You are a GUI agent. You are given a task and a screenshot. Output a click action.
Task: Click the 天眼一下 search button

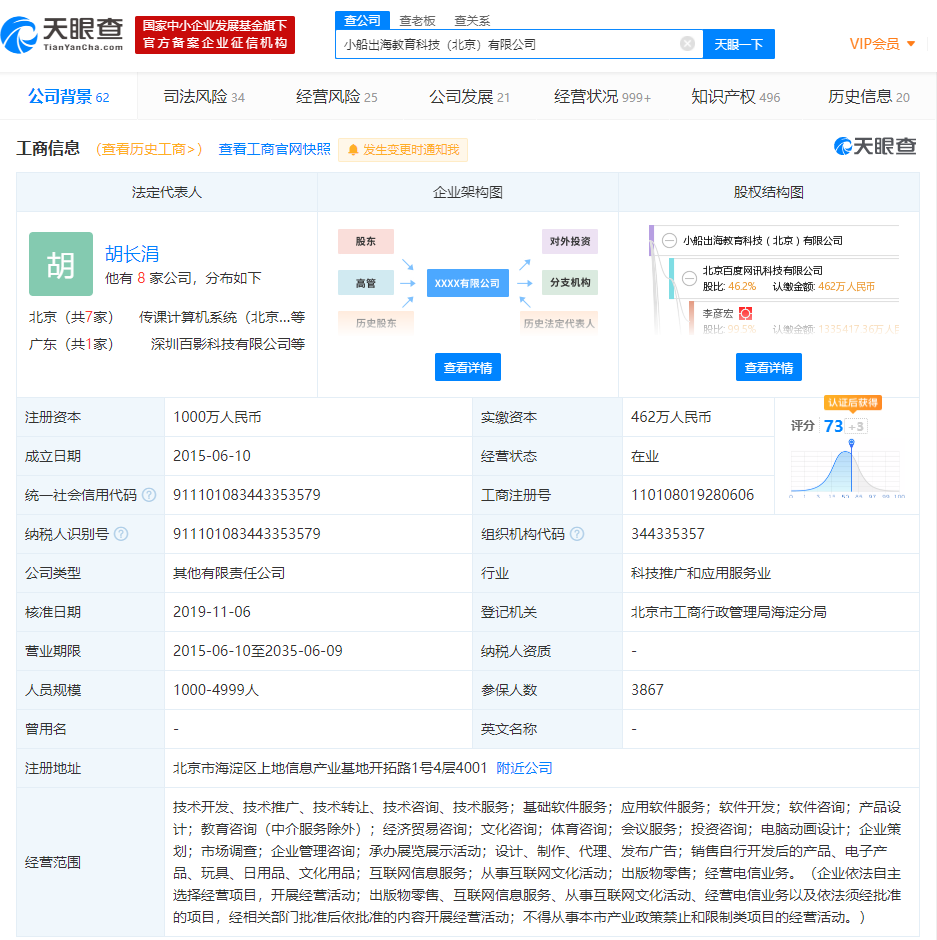click(739, 44)
